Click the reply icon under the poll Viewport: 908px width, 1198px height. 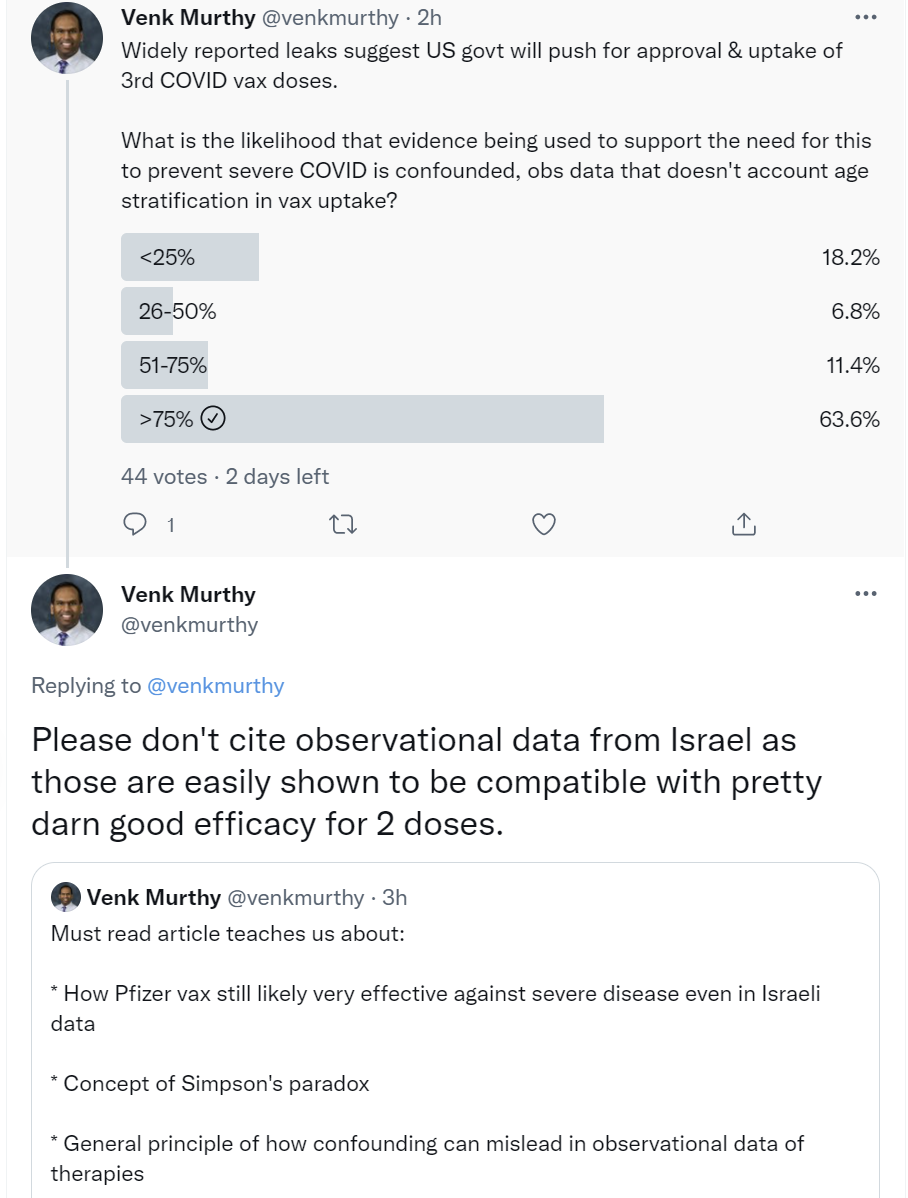pyautogui.click(x=135, y=524)
